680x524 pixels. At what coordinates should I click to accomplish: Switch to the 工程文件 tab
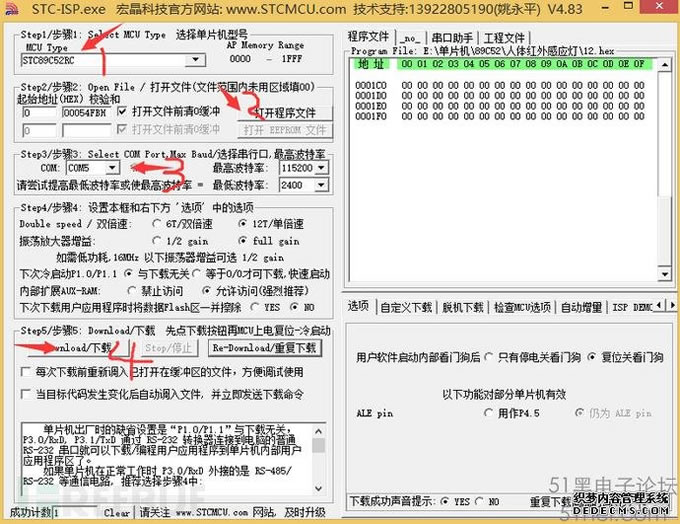coord(505,37)
